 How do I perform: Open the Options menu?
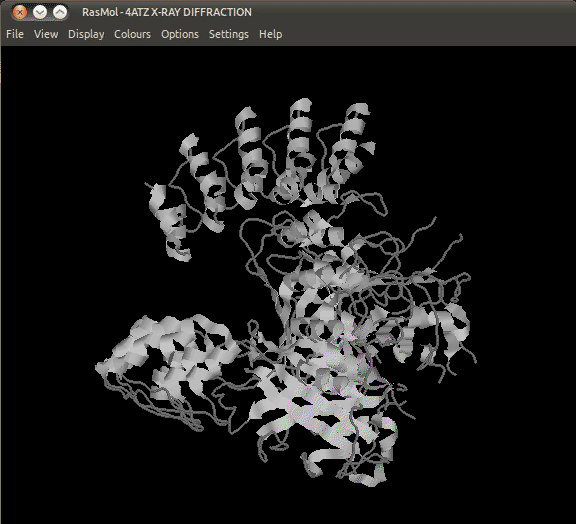pyautogui.click(x=180, y=34)
